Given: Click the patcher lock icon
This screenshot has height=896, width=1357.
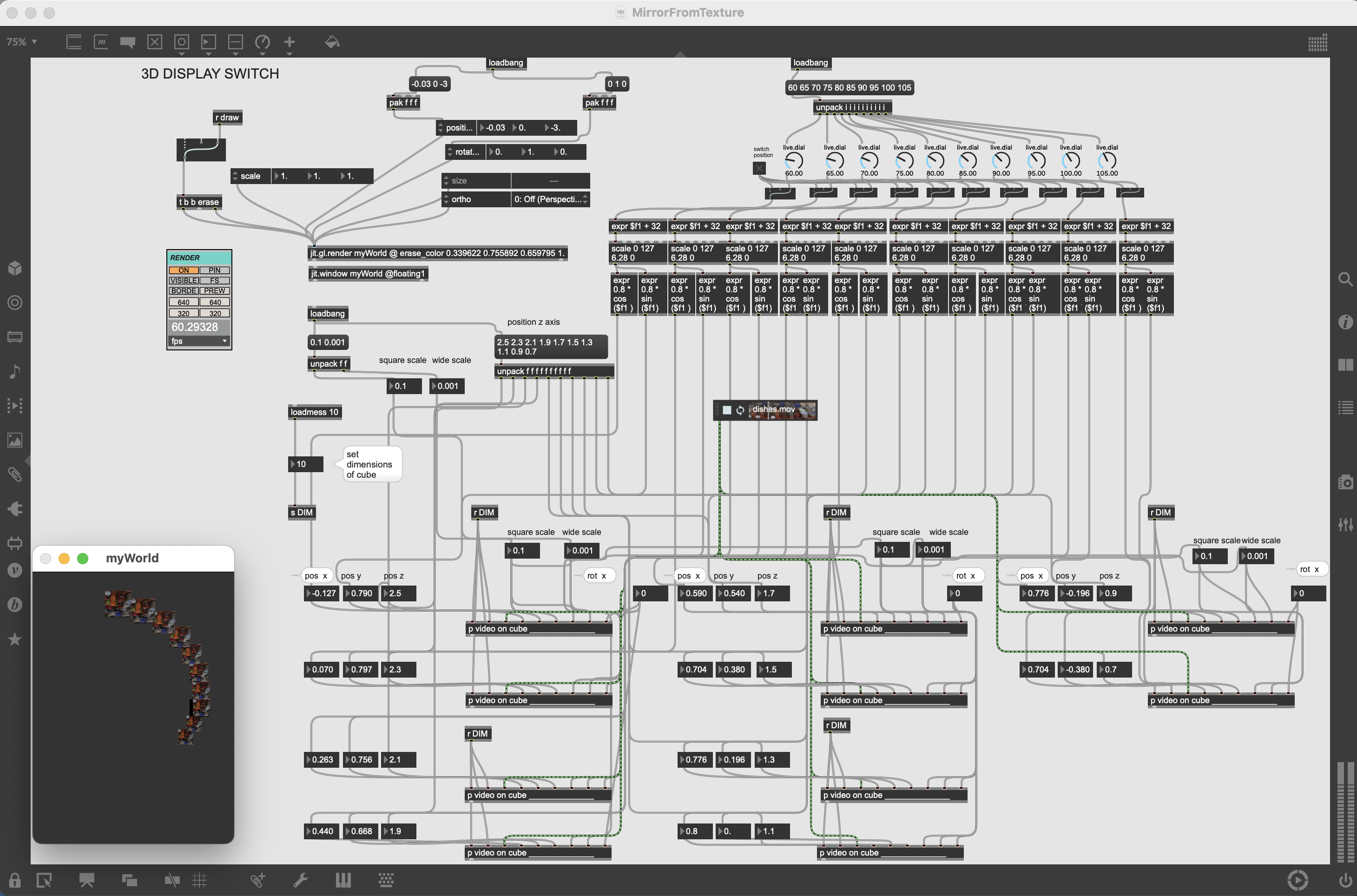Looking at the screenshot, I should [15, 880].
